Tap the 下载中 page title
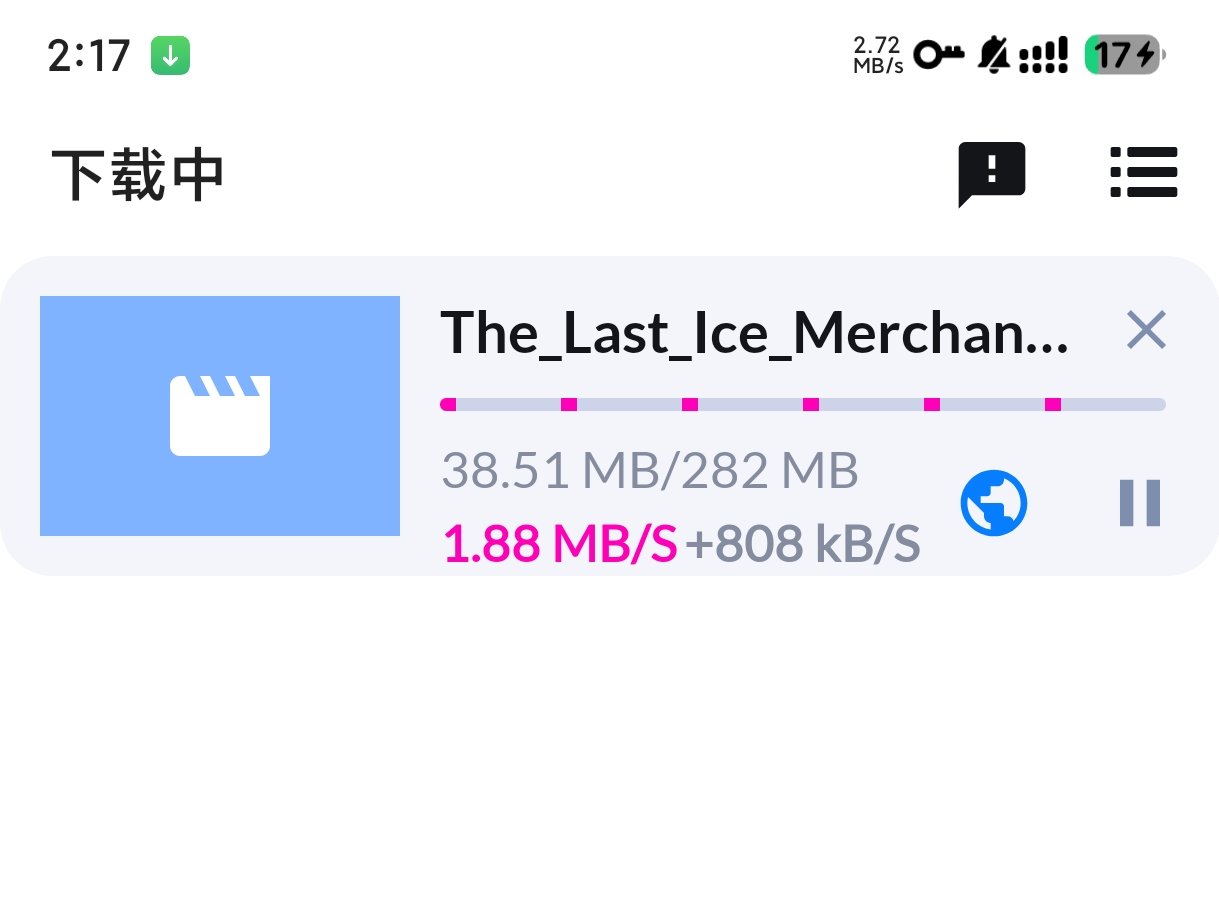Viewport: 1219px width, 921px height. click(138, 175)
